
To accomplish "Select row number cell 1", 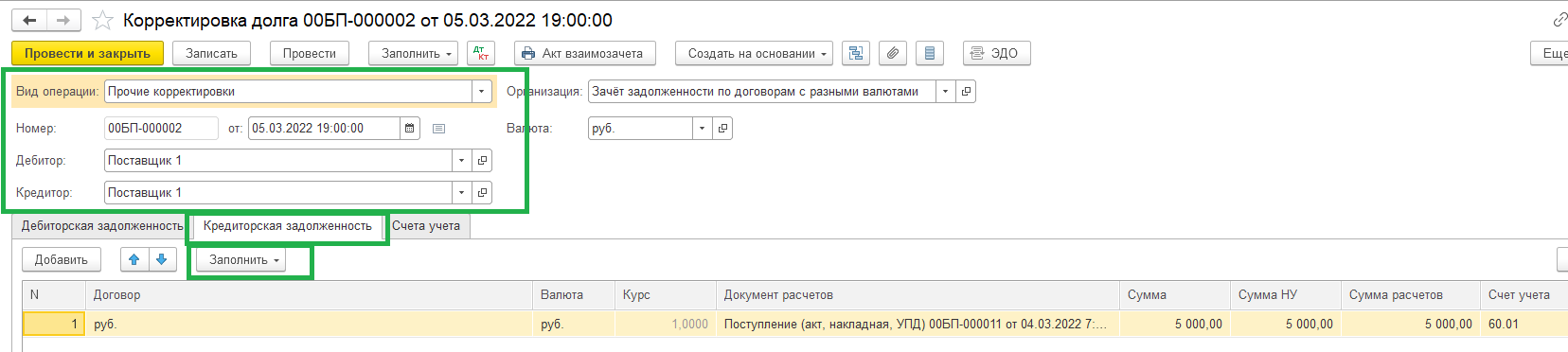I will pyautogui.click(x=54, y=324).
